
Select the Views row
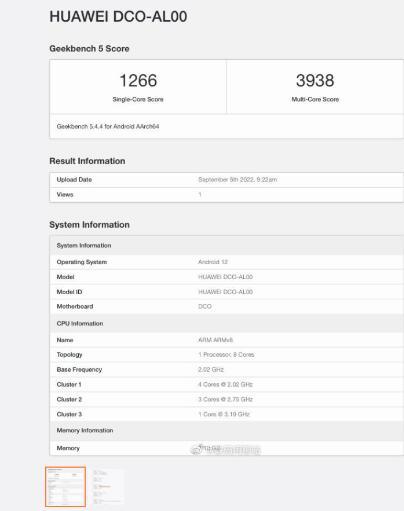coord(227,195)
